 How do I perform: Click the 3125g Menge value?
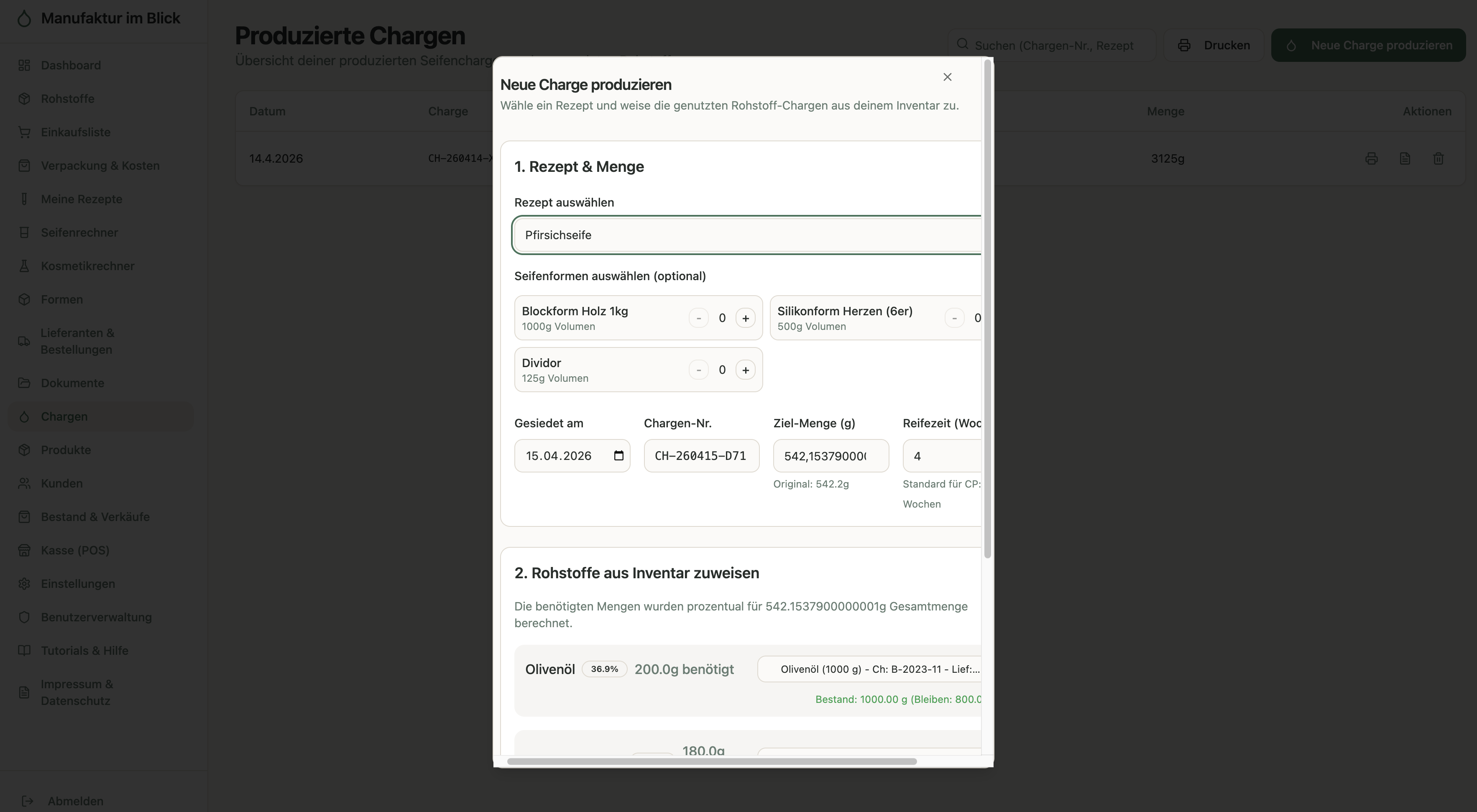(x=1168, y=159)
